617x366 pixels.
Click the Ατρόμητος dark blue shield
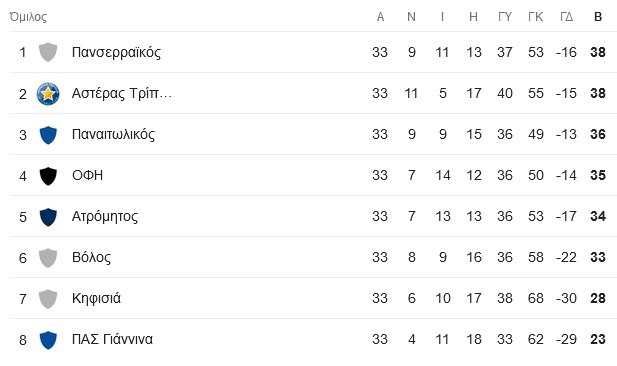tap(48, 217)
